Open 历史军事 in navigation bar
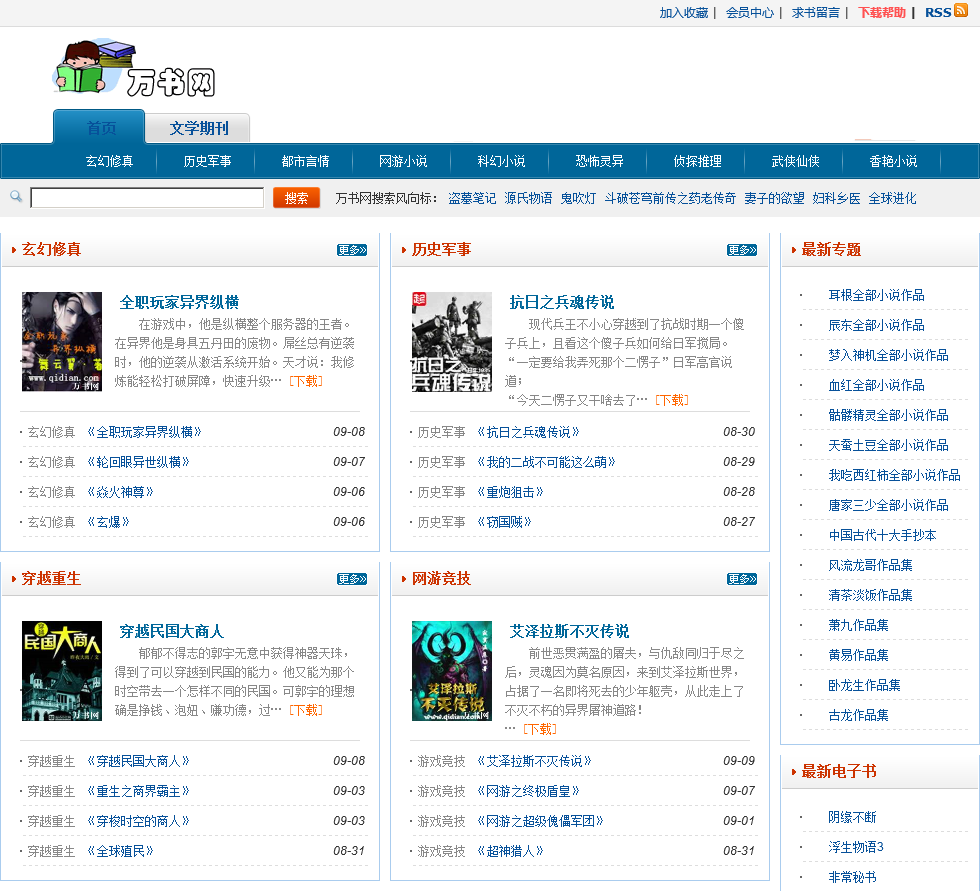 tap(208, 161)
